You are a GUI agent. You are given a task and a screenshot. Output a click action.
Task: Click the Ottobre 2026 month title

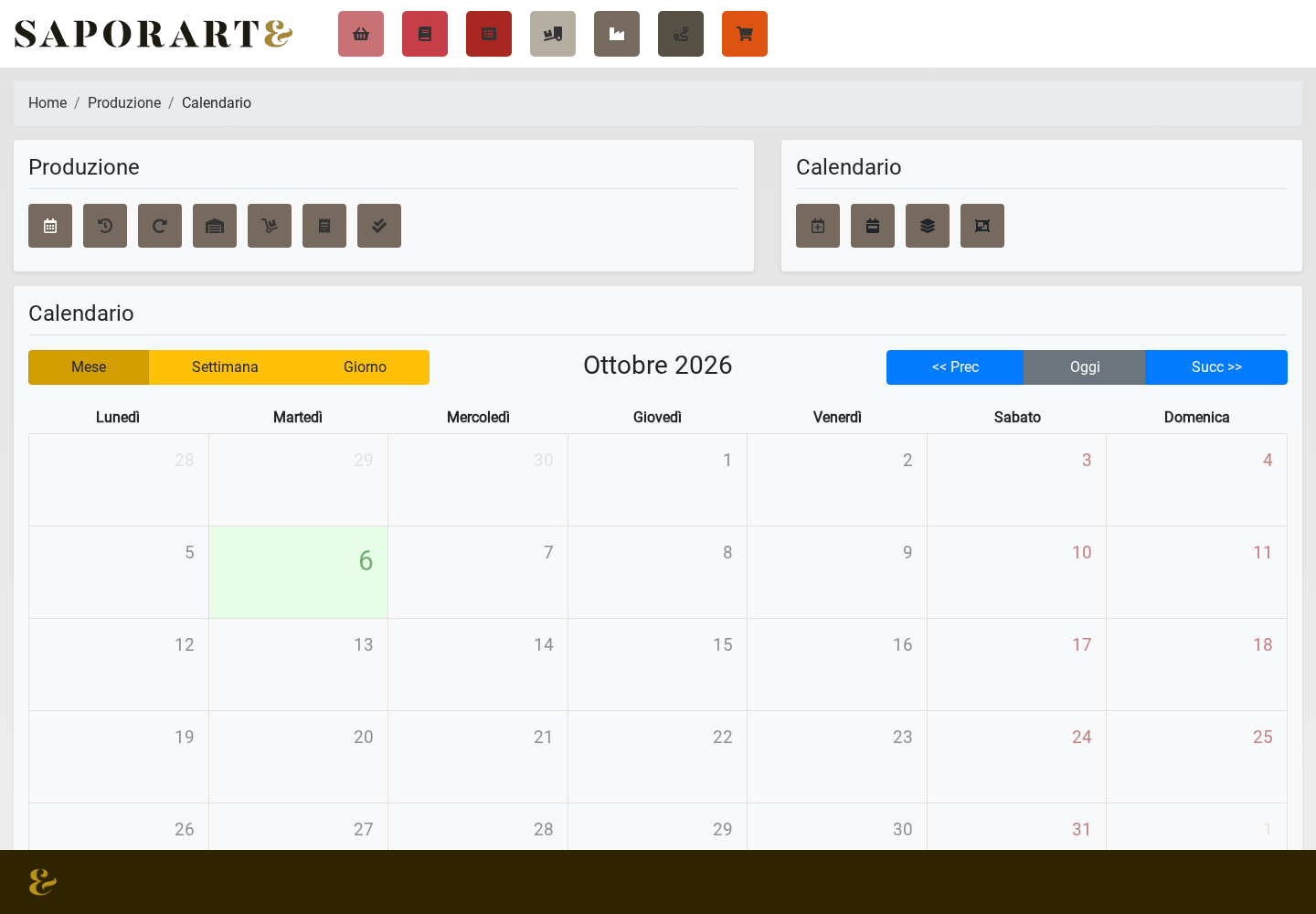tap(658, 366)
